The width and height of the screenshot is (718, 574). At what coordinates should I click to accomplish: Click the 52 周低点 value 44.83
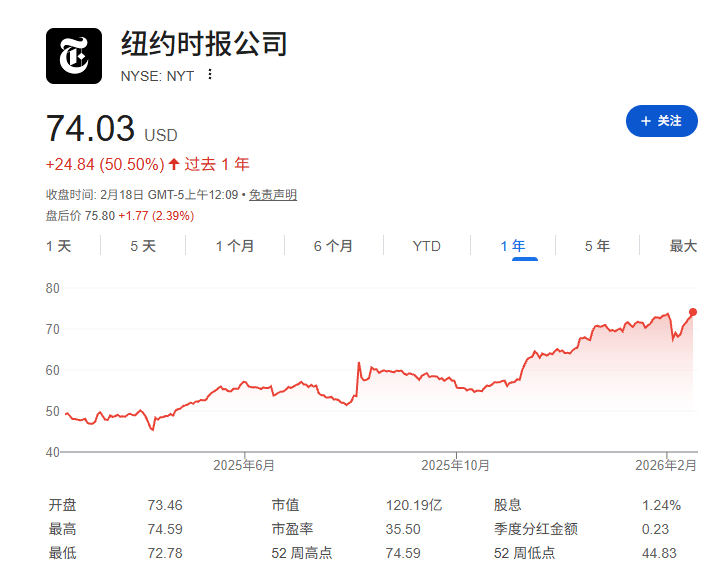[659, 553]
